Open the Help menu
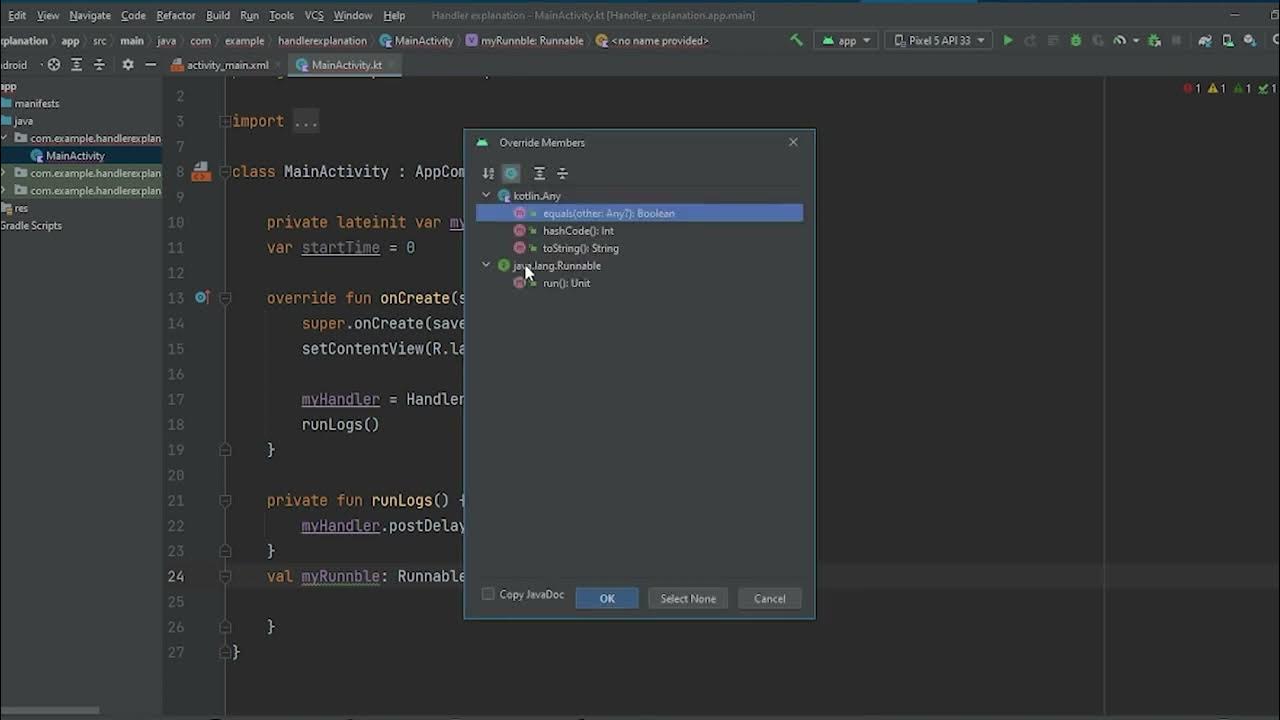1280x720 pixels. click(394, 15)
